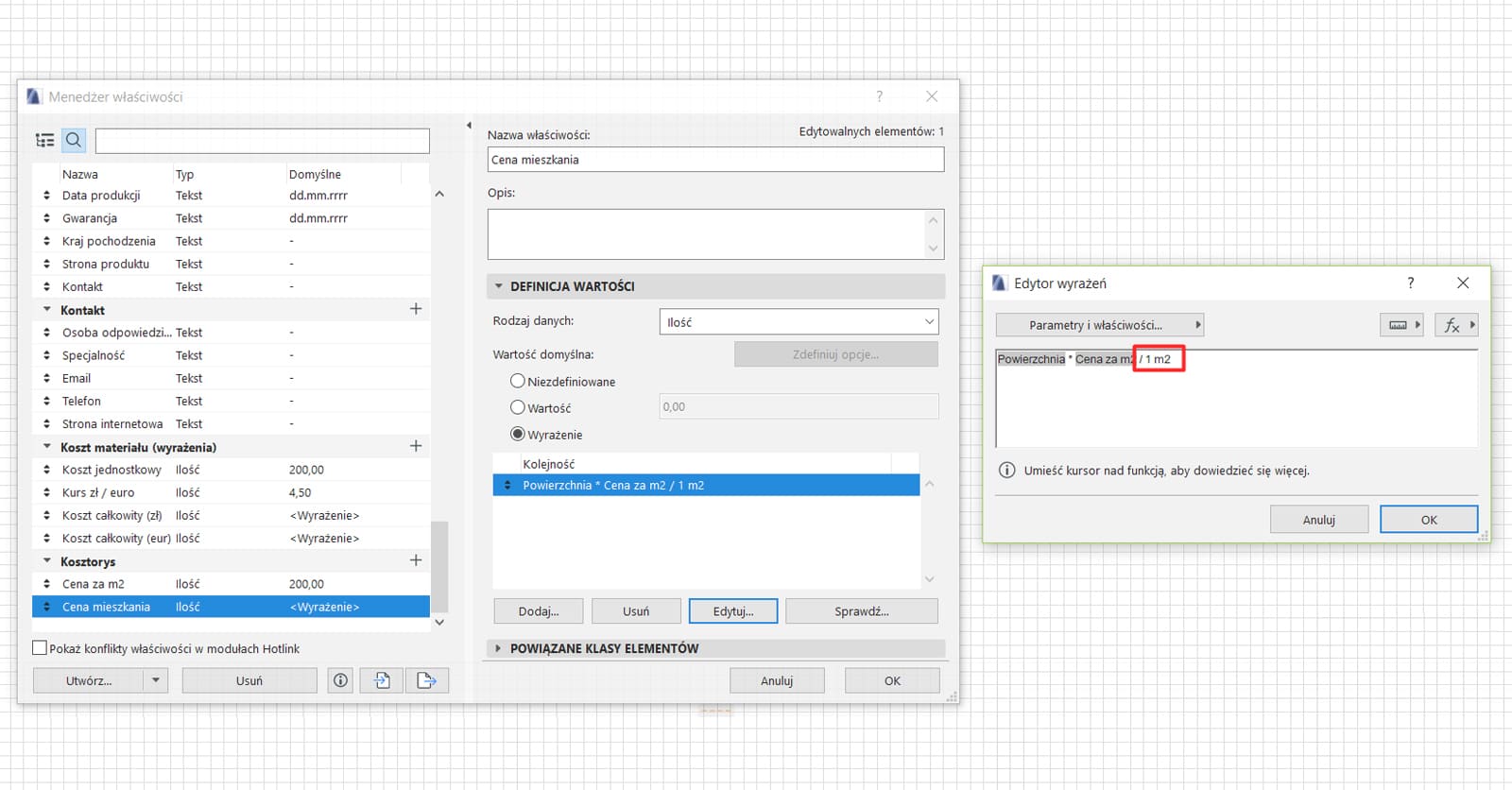
Task: Select Koszt całkowity (eur) row
Action: tap(231, 538)
